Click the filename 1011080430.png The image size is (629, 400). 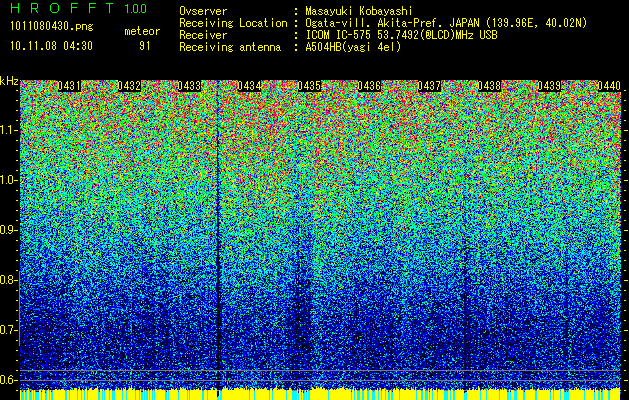(x=52, y=27)
